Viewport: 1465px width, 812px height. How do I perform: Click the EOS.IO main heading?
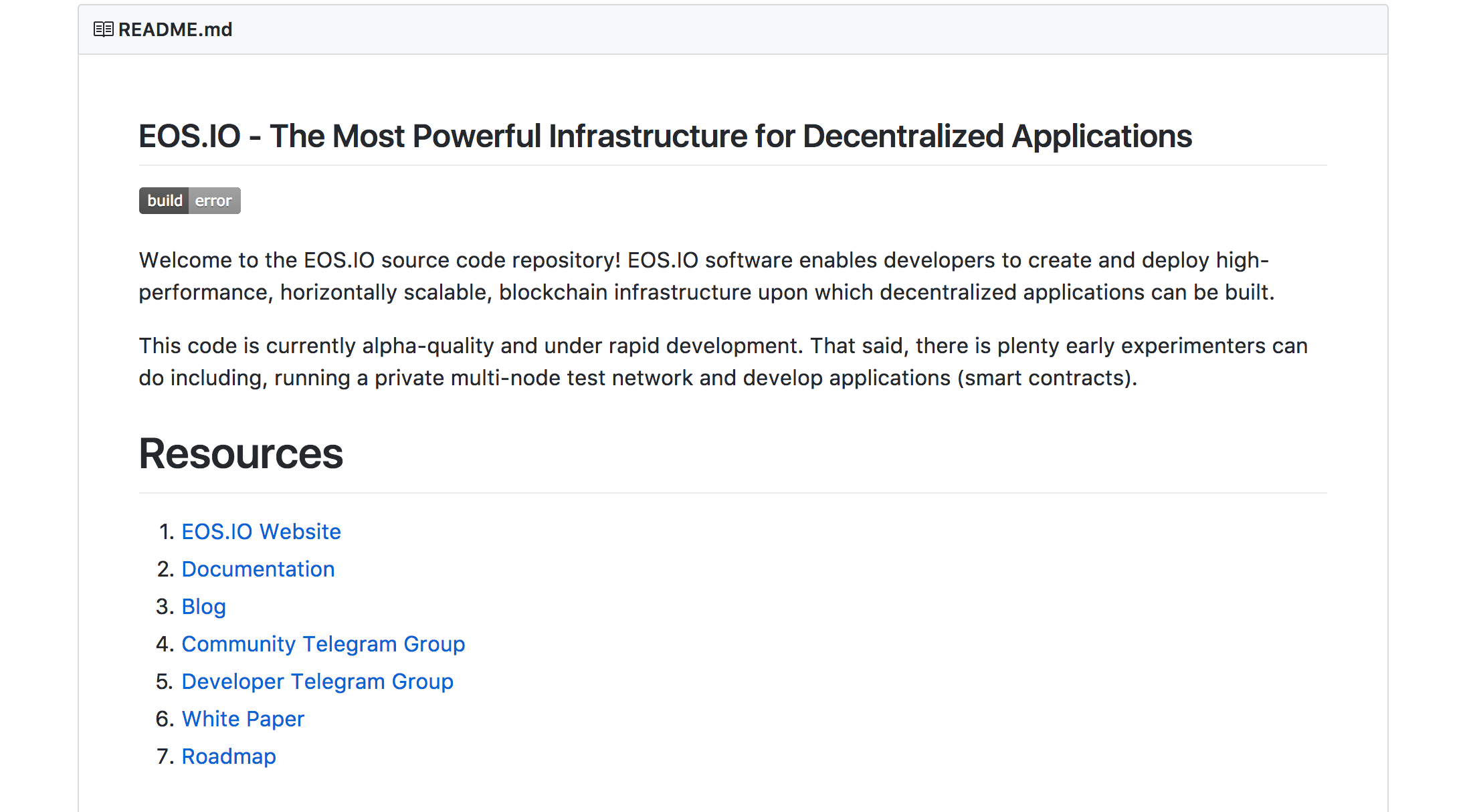tap(665, 136)
